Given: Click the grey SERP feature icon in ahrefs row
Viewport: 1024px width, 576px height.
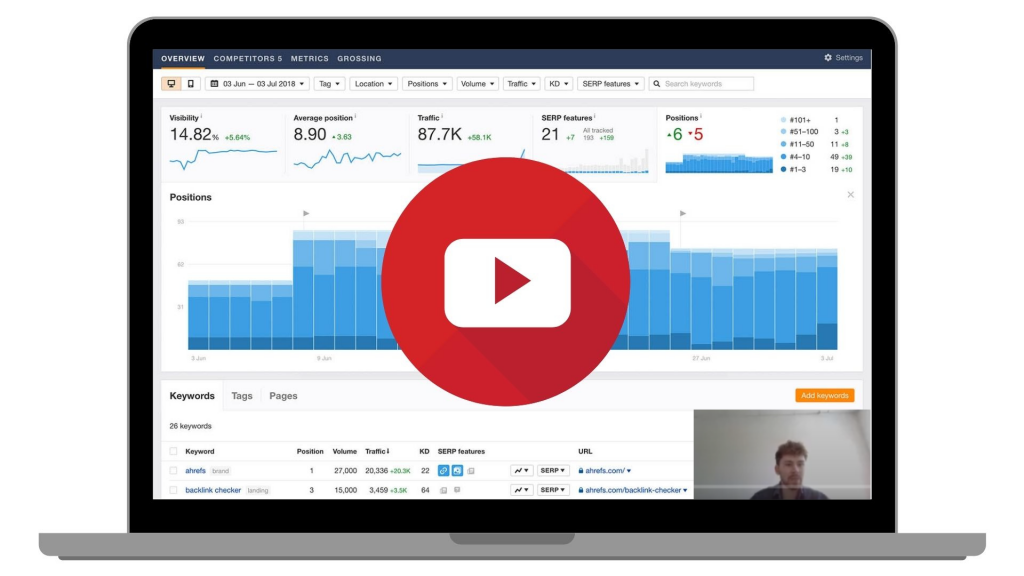Looking at the screenshot, I should tap(471, 470).
